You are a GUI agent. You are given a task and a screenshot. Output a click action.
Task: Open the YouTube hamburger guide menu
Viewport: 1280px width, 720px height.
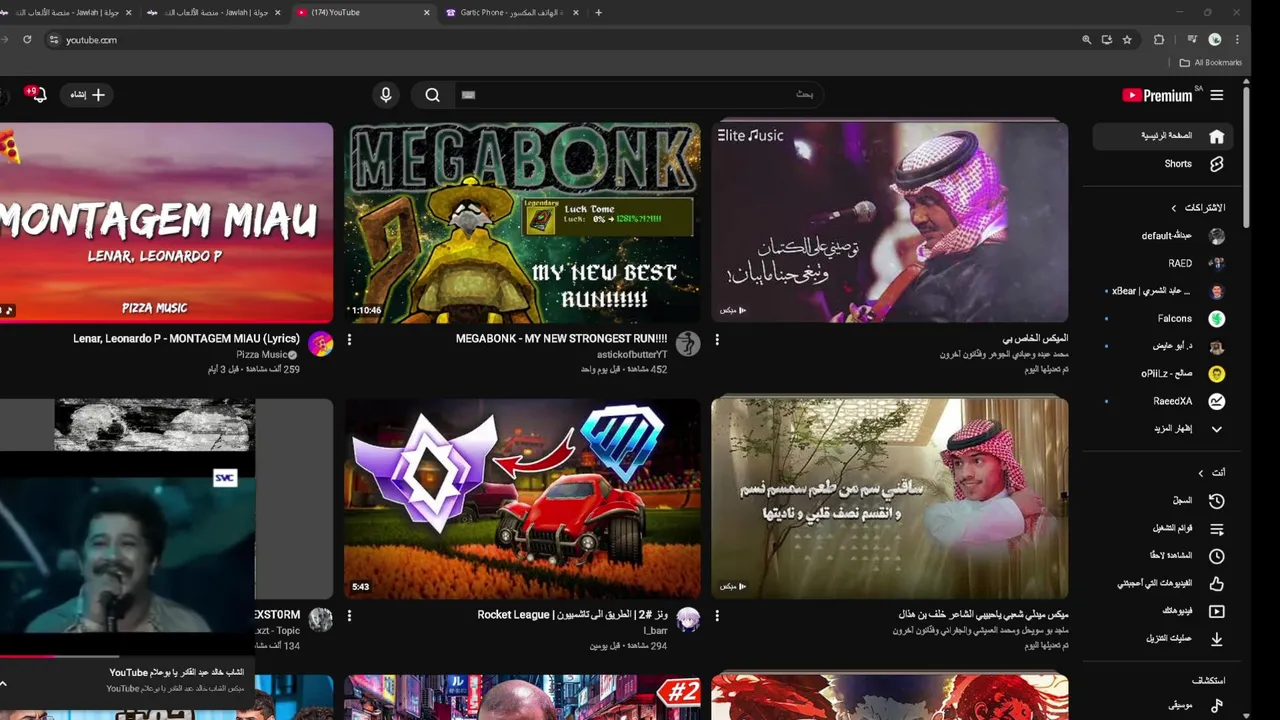[1216, 95]
